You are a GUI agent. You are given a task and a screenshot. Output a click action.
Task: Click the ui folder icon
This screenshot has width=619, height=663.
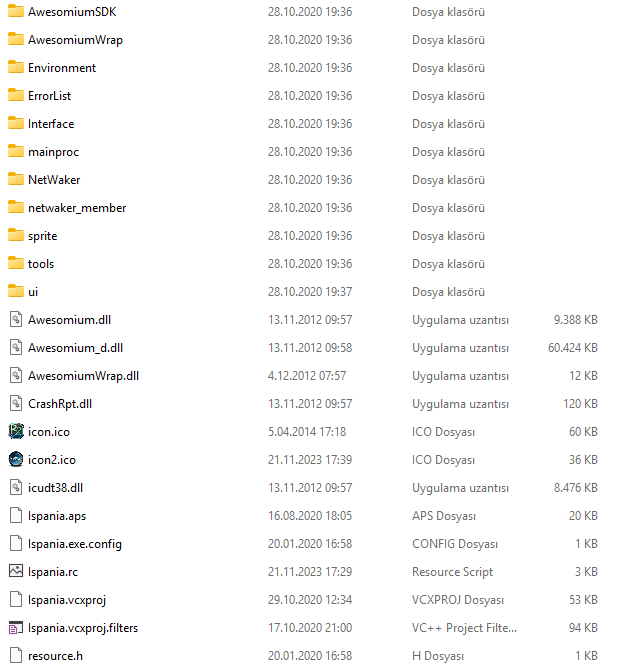coord(16,291)
